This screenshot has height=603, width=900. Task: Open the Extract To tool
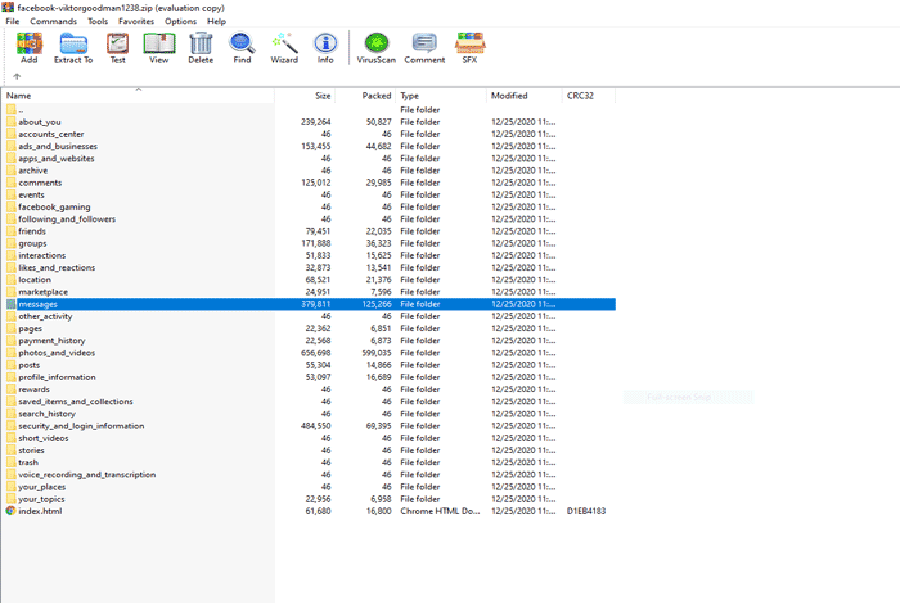[x=73, y=44]
